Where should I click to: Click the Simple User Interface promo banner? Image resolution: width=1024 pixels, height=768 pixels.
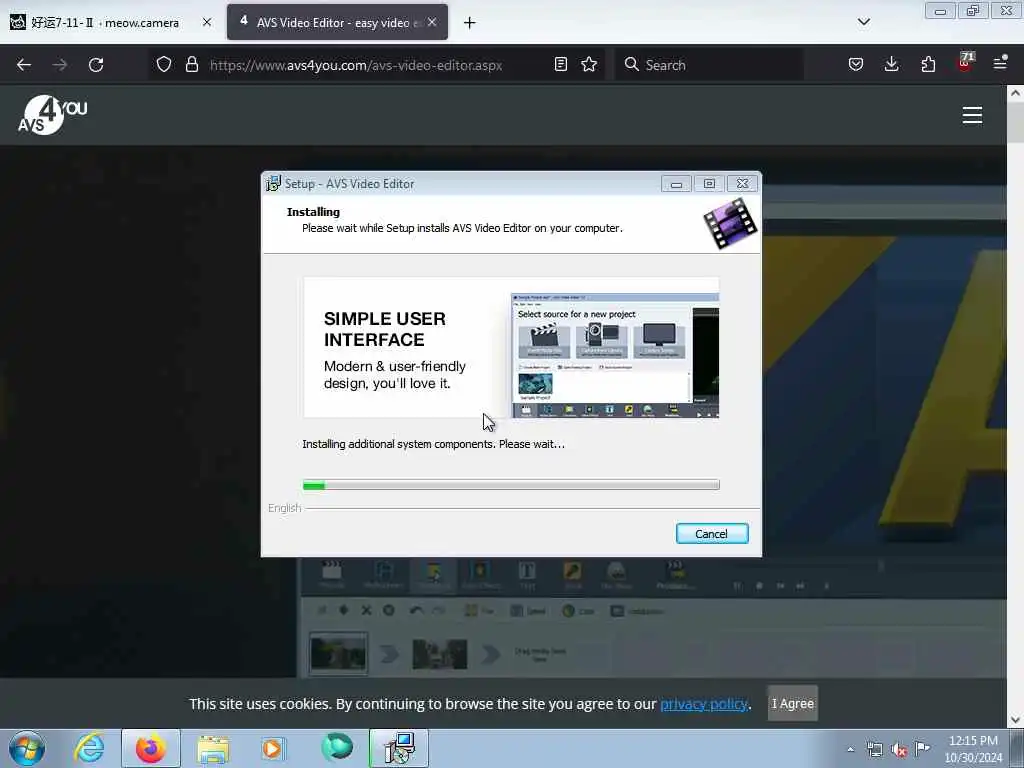(511, 347)
